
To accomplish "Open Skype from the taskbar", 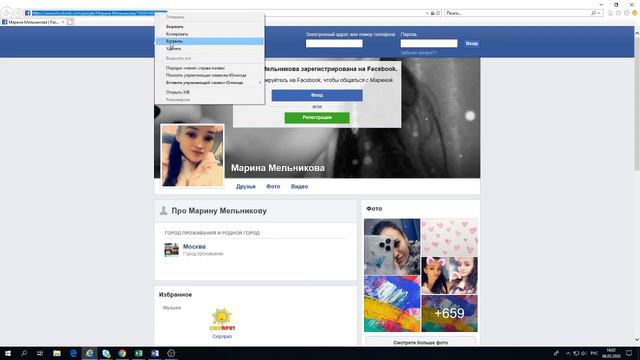I will [106, 353].
